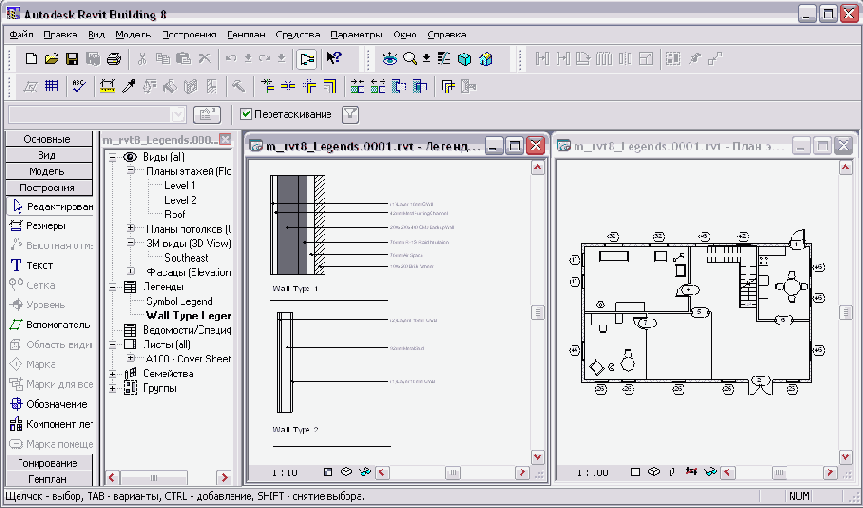This screenshot has width=863, height=508.
Task: Toggle legend view detail level icon
Action: coord(328,472)
